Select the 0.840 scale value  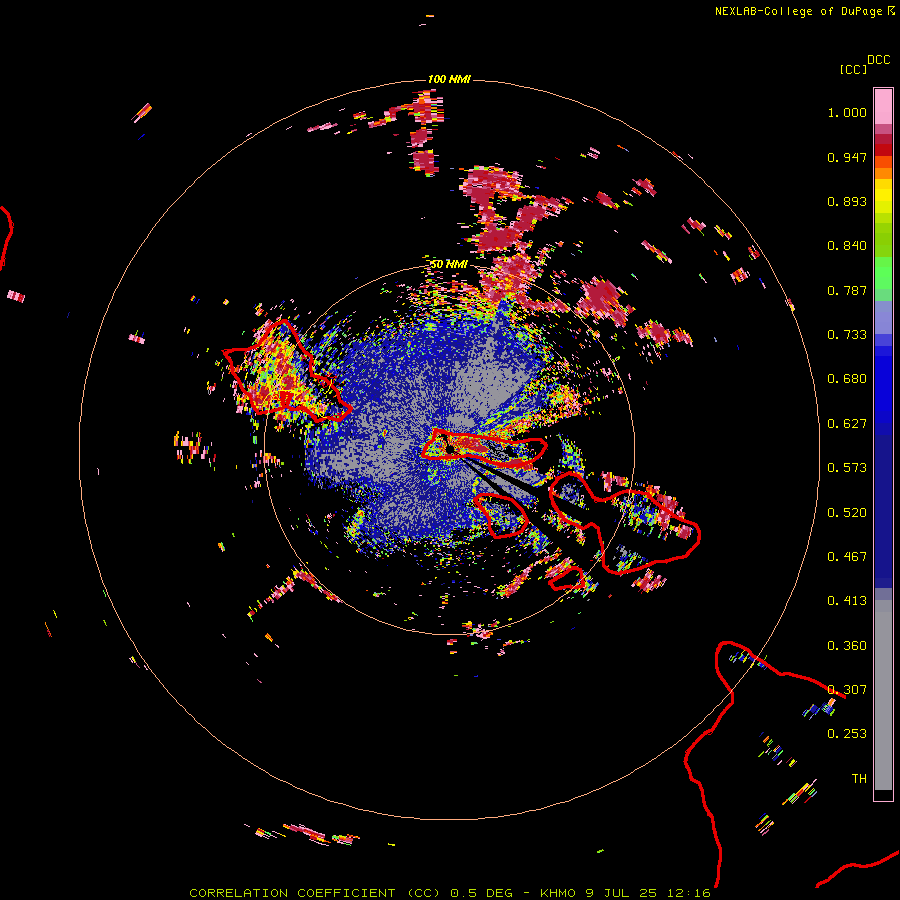pyautogui.click(x=847, y=246)
